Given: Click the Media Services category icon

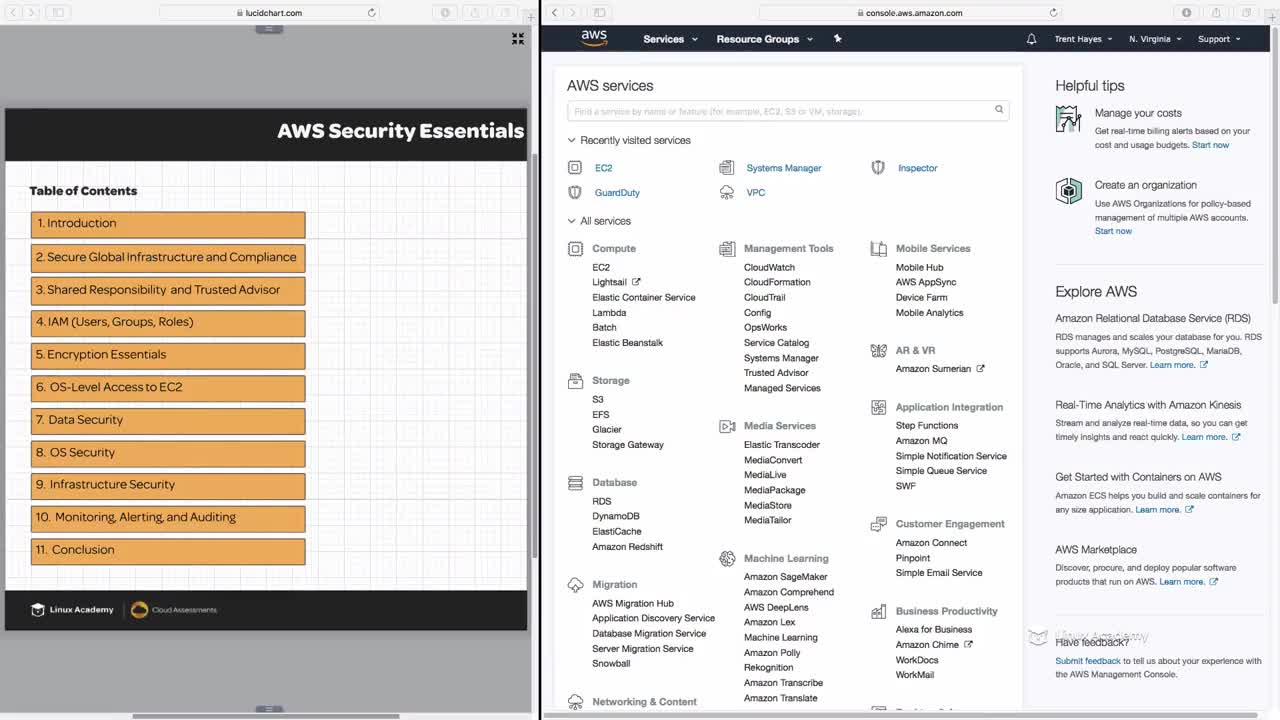Looking at the screenshot, I should pyautogui.click(x=727, y=426).
